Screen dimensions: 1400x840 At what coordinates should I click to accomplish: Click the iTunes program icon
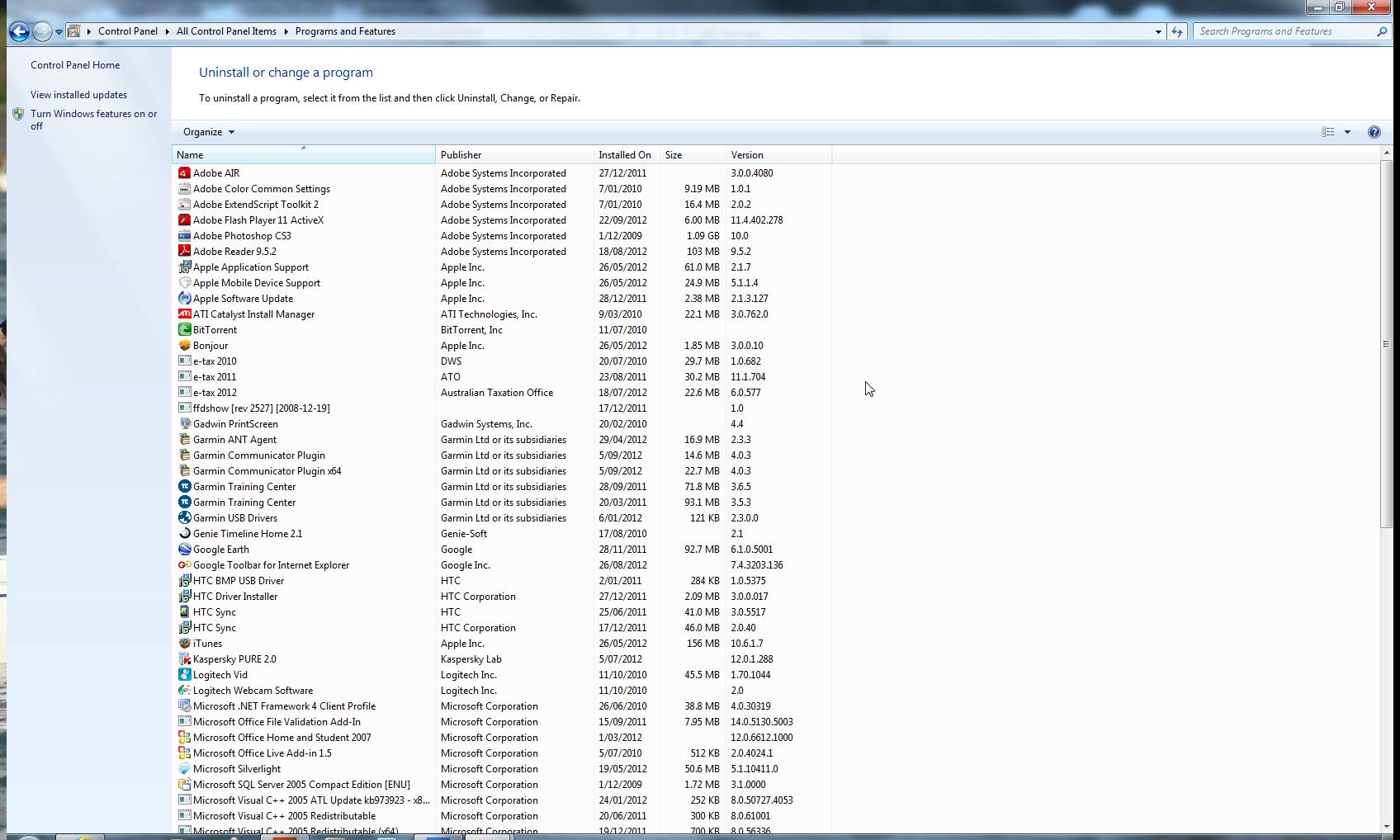(184, 644)
